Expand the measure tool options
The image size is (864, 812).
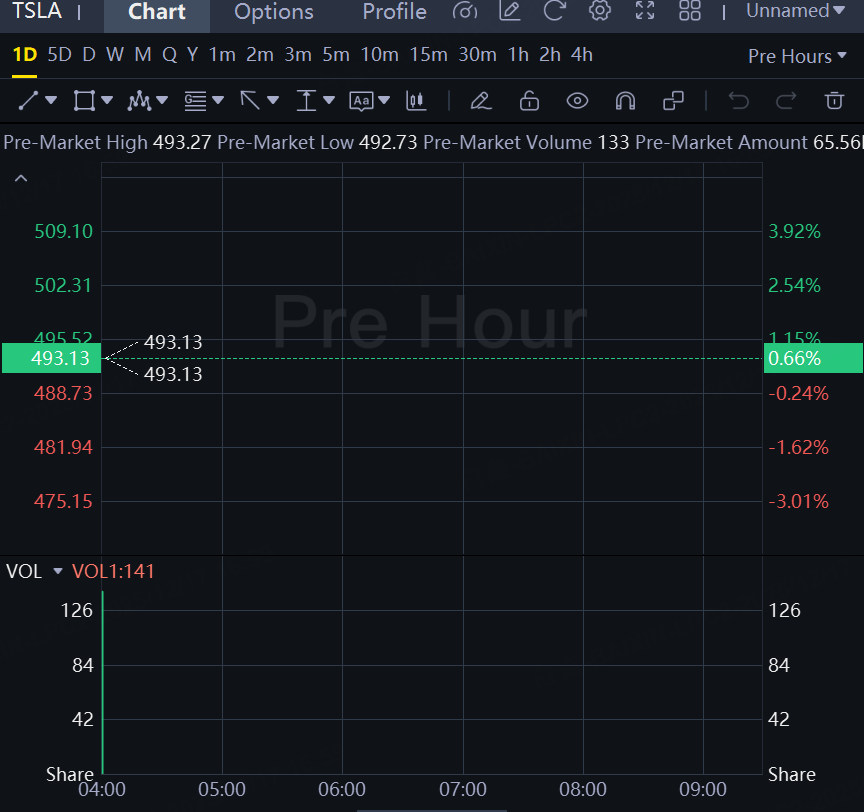(329, 100)
